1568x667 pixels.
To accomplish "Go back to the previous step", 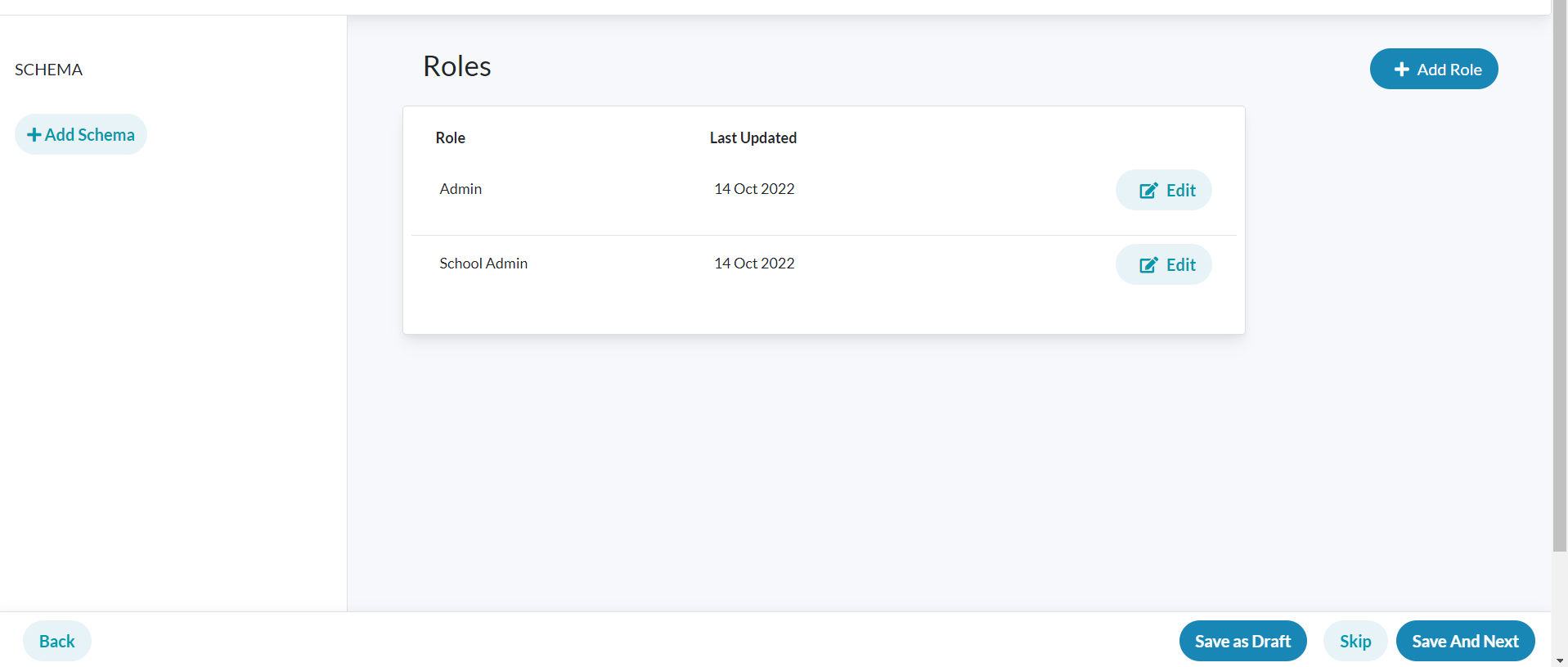I will tap(56, 641).
